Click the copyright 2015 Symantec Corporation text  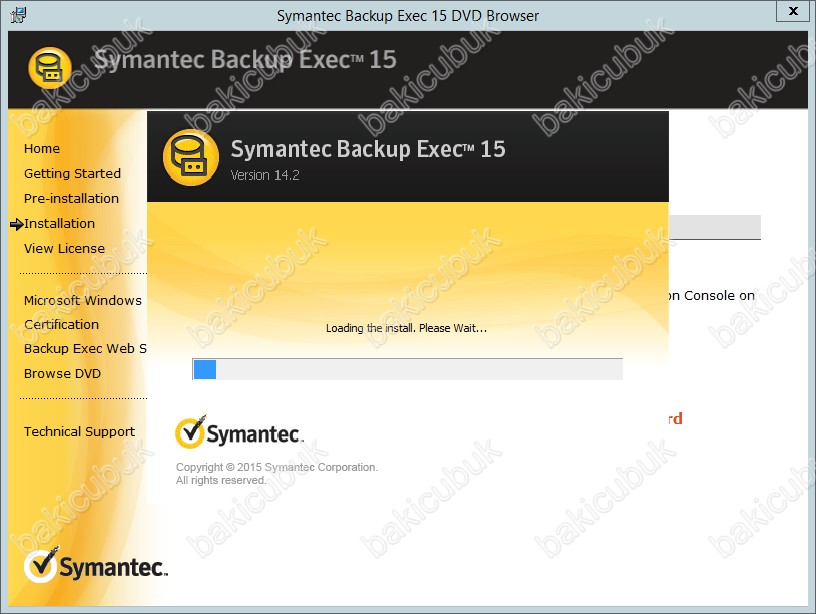pos(277,467)
